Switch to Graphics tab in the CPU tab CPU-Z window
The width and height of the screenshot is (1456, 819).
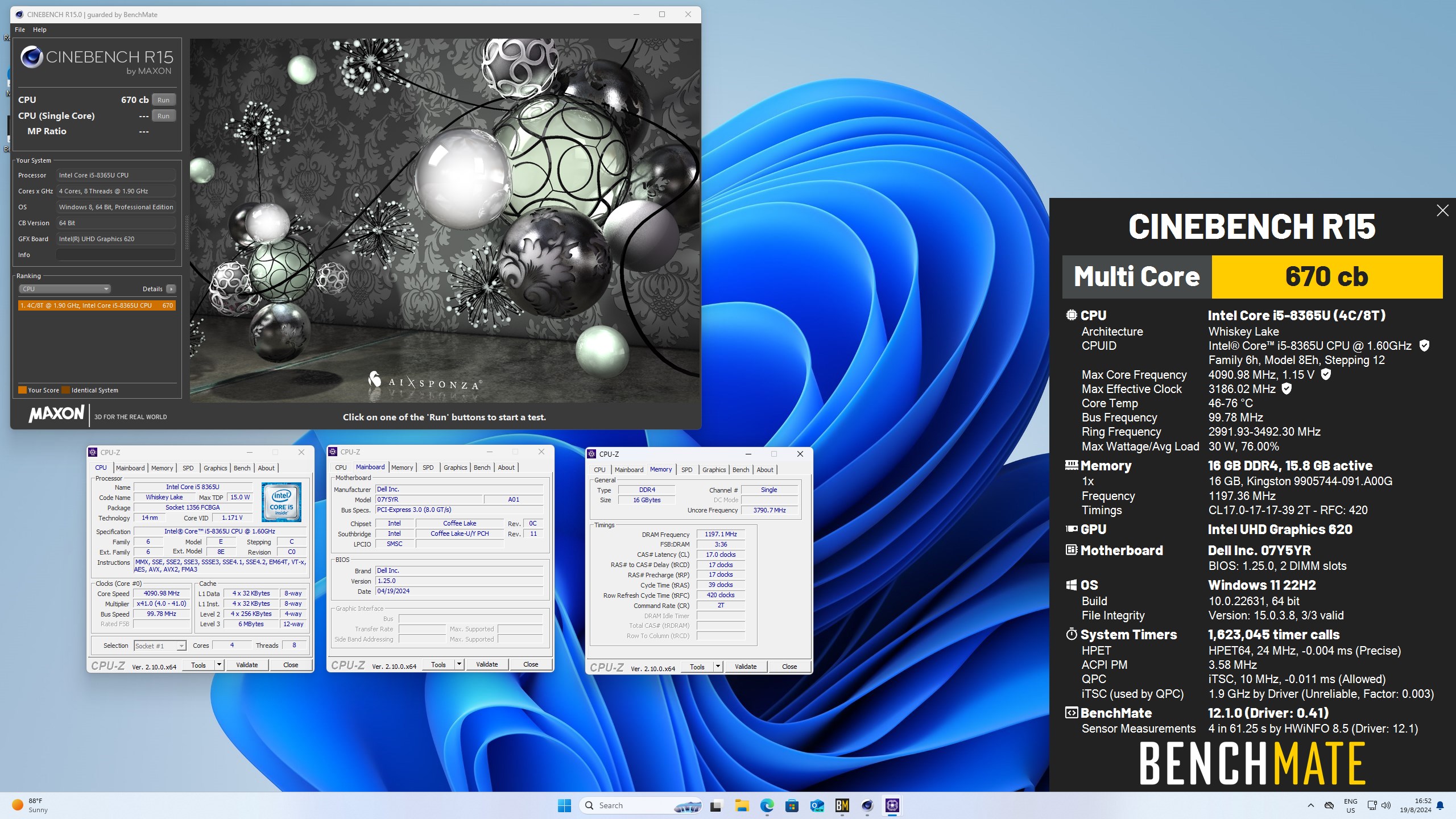tap(215, 468)
